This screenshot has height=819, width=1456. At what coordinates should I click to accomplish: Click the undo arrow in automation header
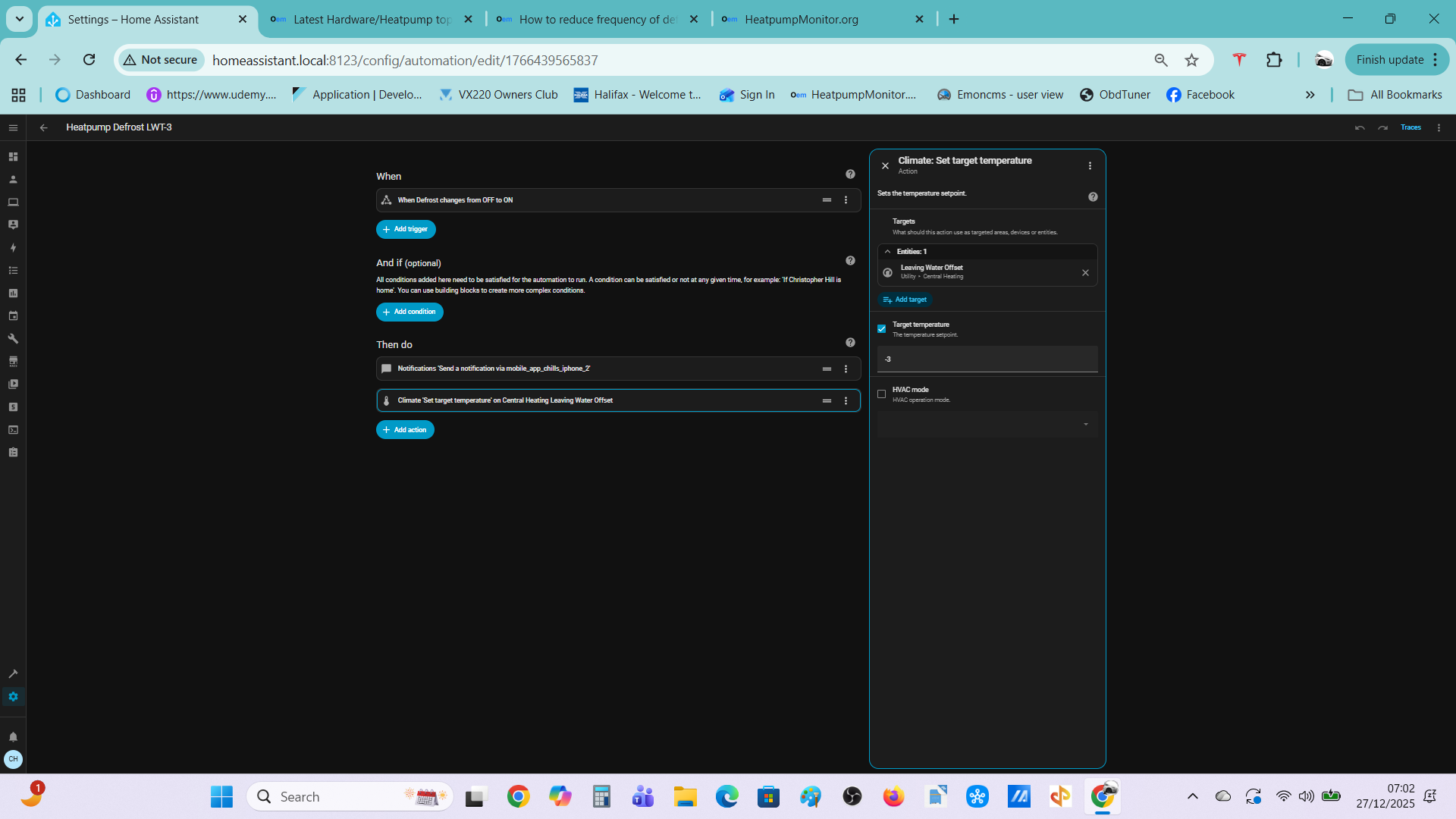1360,127
